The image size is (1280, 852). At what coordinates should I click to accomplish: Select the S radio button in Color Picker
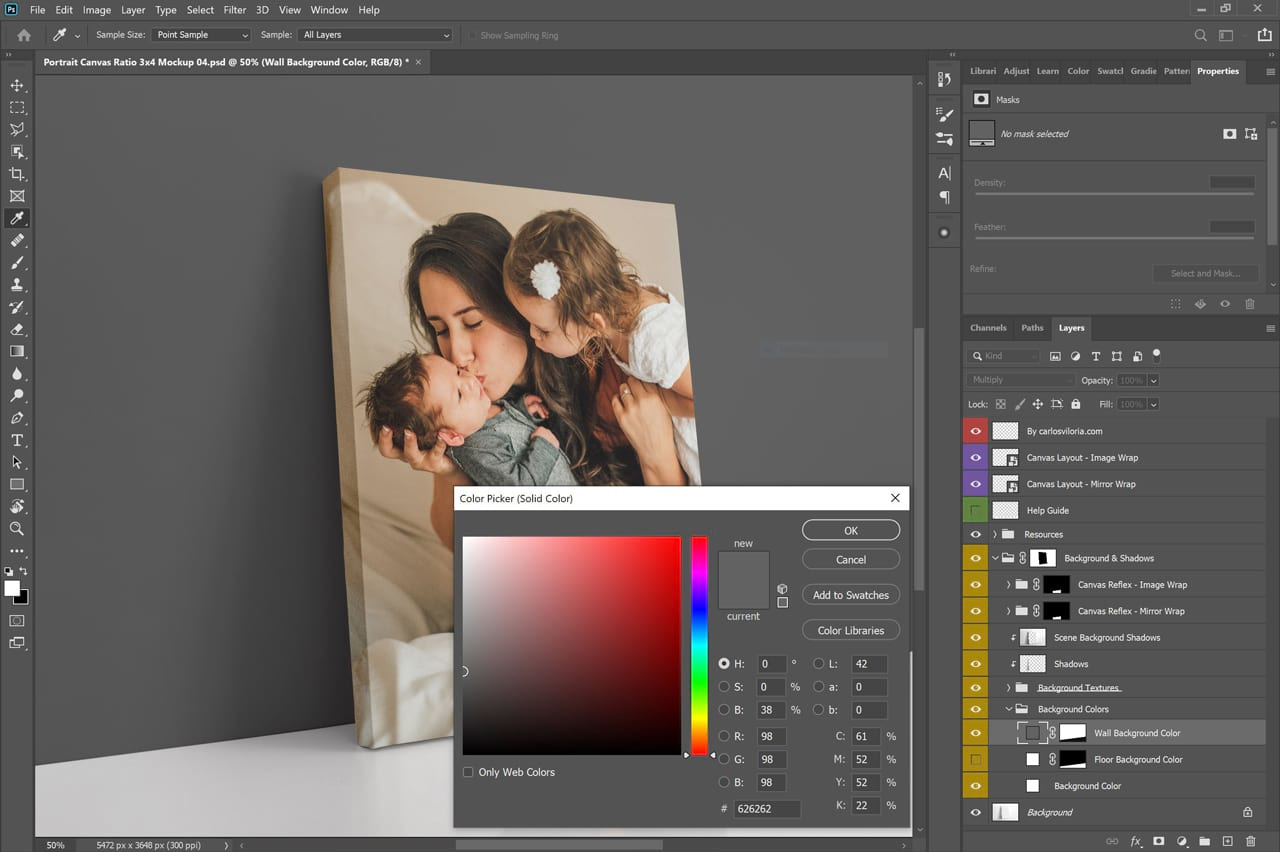click(725, 687)
